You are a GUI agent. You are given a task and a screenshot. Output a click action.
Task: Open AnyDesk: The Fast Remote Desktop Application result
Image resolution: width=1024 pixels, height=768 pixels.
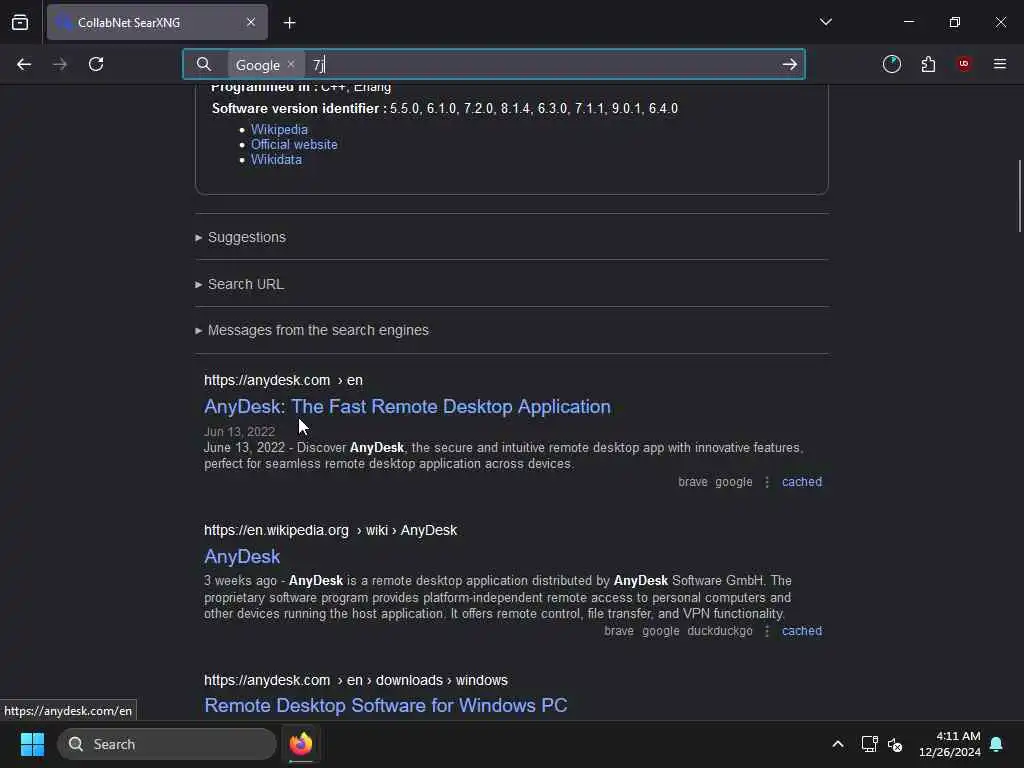pos(408,406)
